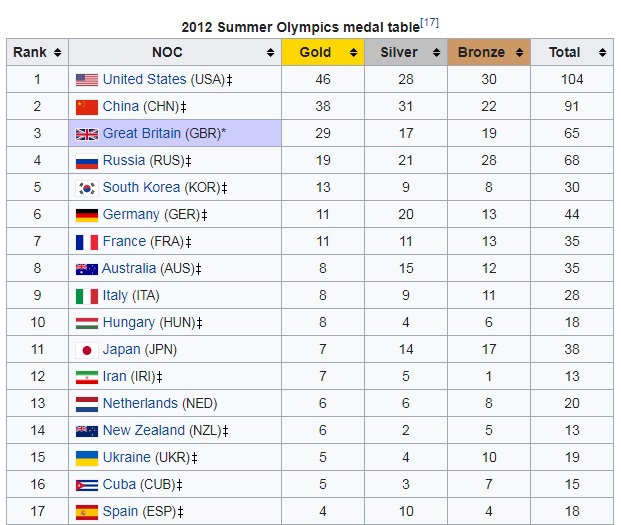Screen dimensions: 621x525
Task: Click the France link in table
Action: [x=124, y=242]
